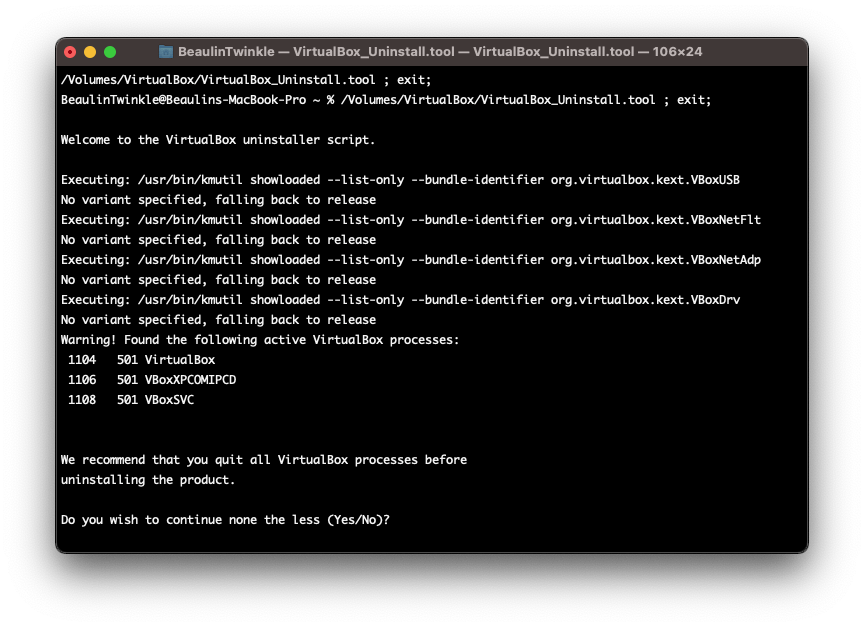This screenshot has width=864, height=627.
Task: Click the process row 1108 501 VBoxSVC
Action: click(x=131, y=400)
